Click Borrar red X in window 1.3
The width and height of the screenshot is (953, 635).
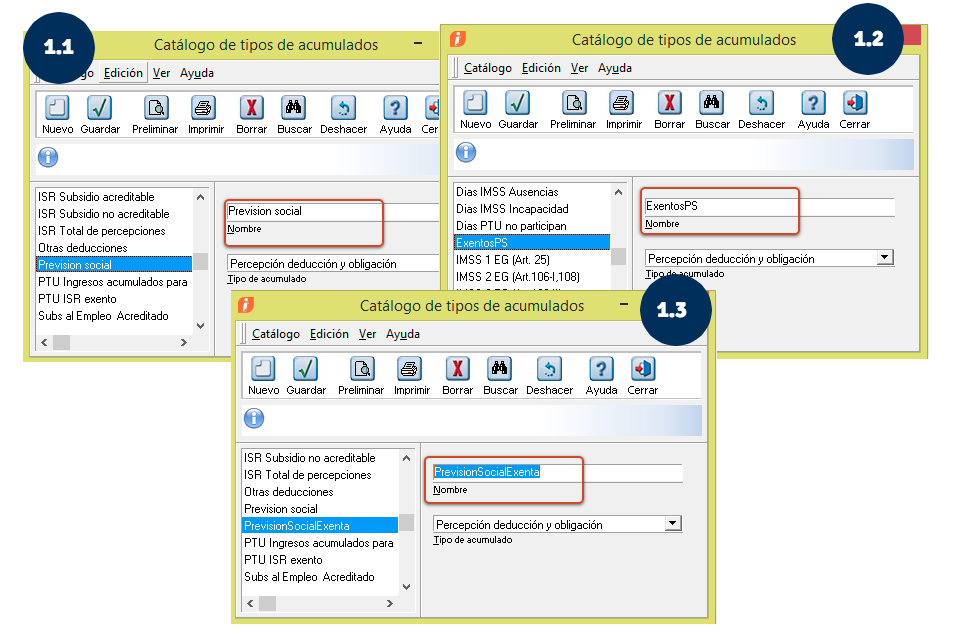pyautogui.click(x=457, y=369)
